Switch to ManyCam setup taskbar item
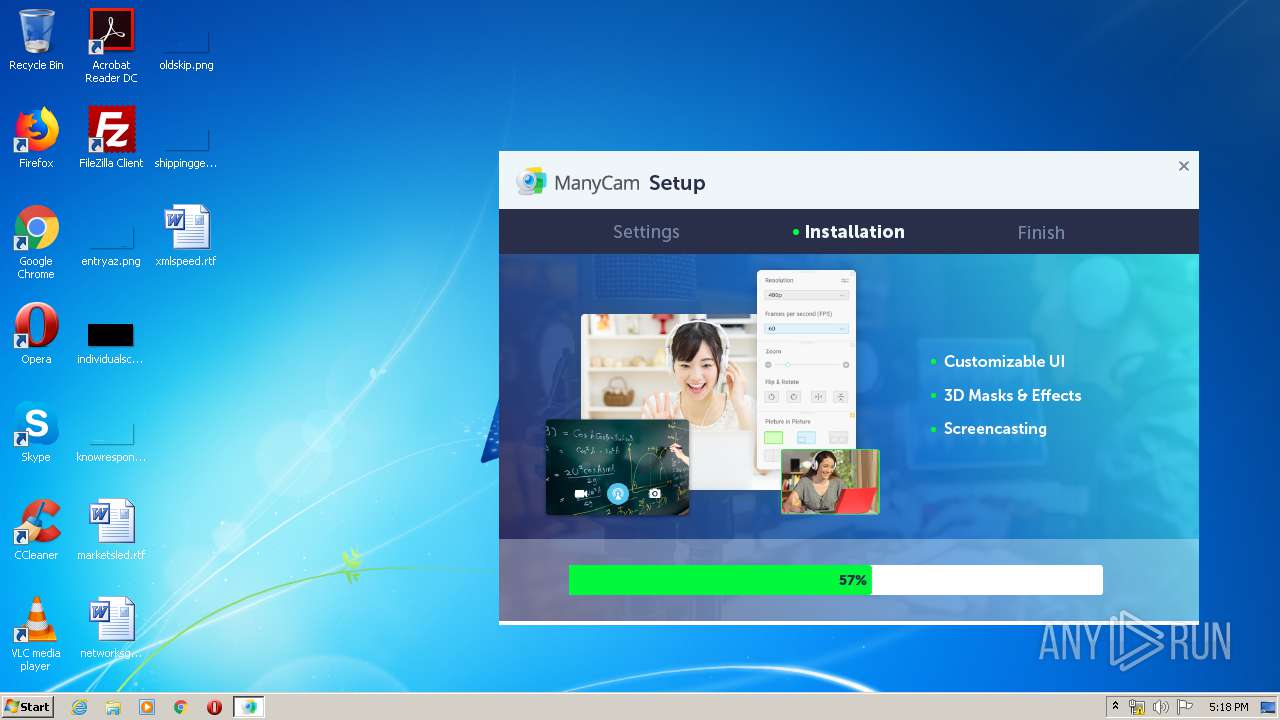This screenshot has width=1280, height=720. pos(249,707)
